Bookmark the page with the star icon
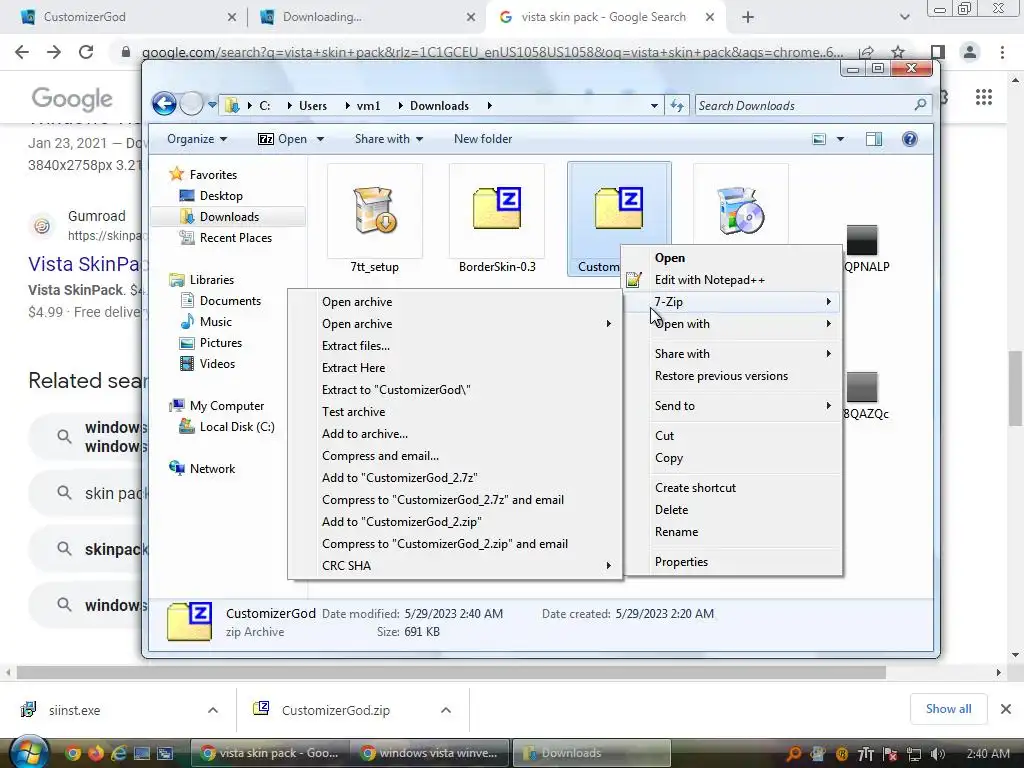The image size is (1024, 768). click(x=898, y=52)
